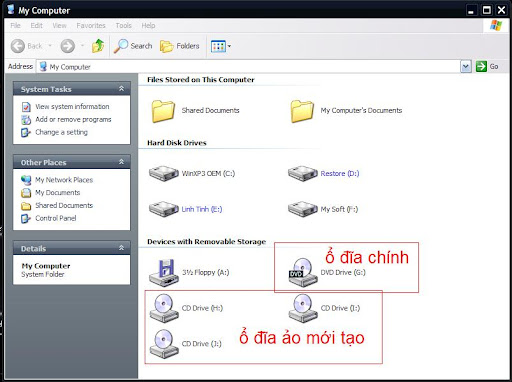Open My Network Places link
This screenshot has height=382, width=512.
[x=64, y=180]
